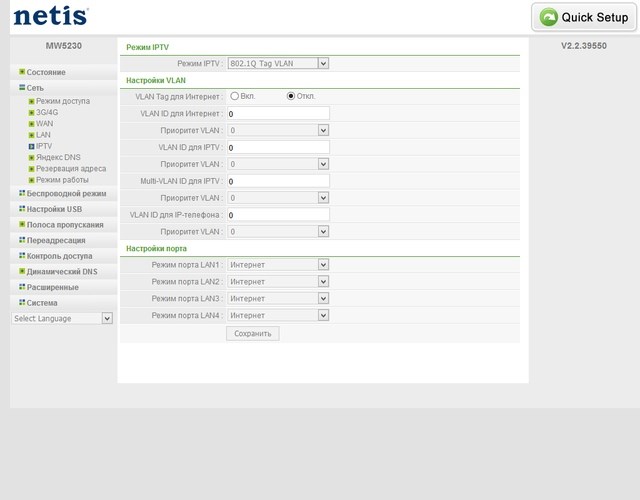Click the icon next to Беспроводной режим
This screenshot has height=500, width=640.
coord(22,193)
